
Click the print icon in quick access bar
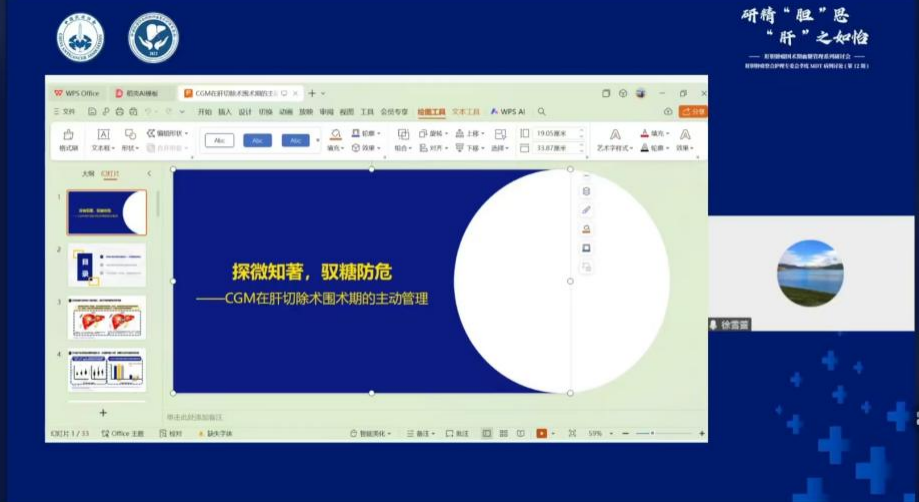pos(120,111)
